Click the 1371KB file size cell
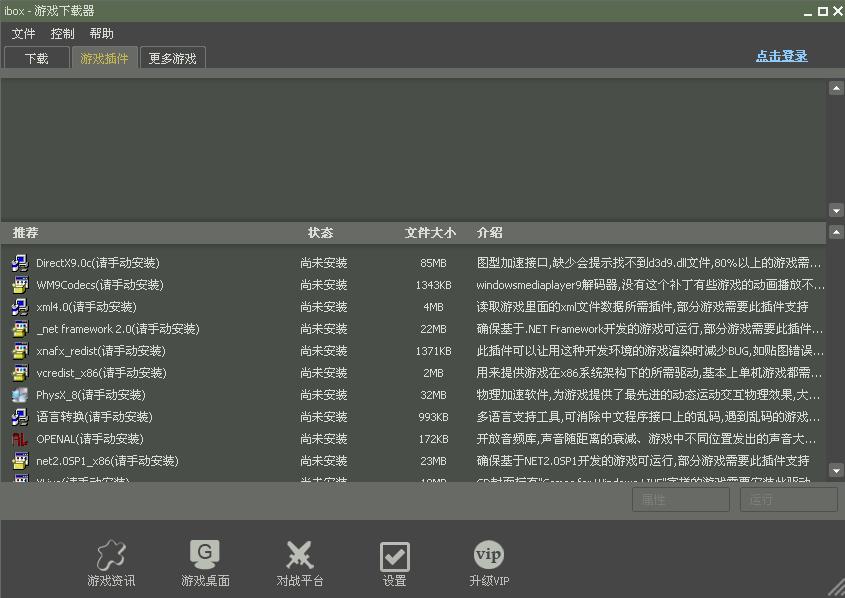 pyautogui.click(x=433, y=351)
